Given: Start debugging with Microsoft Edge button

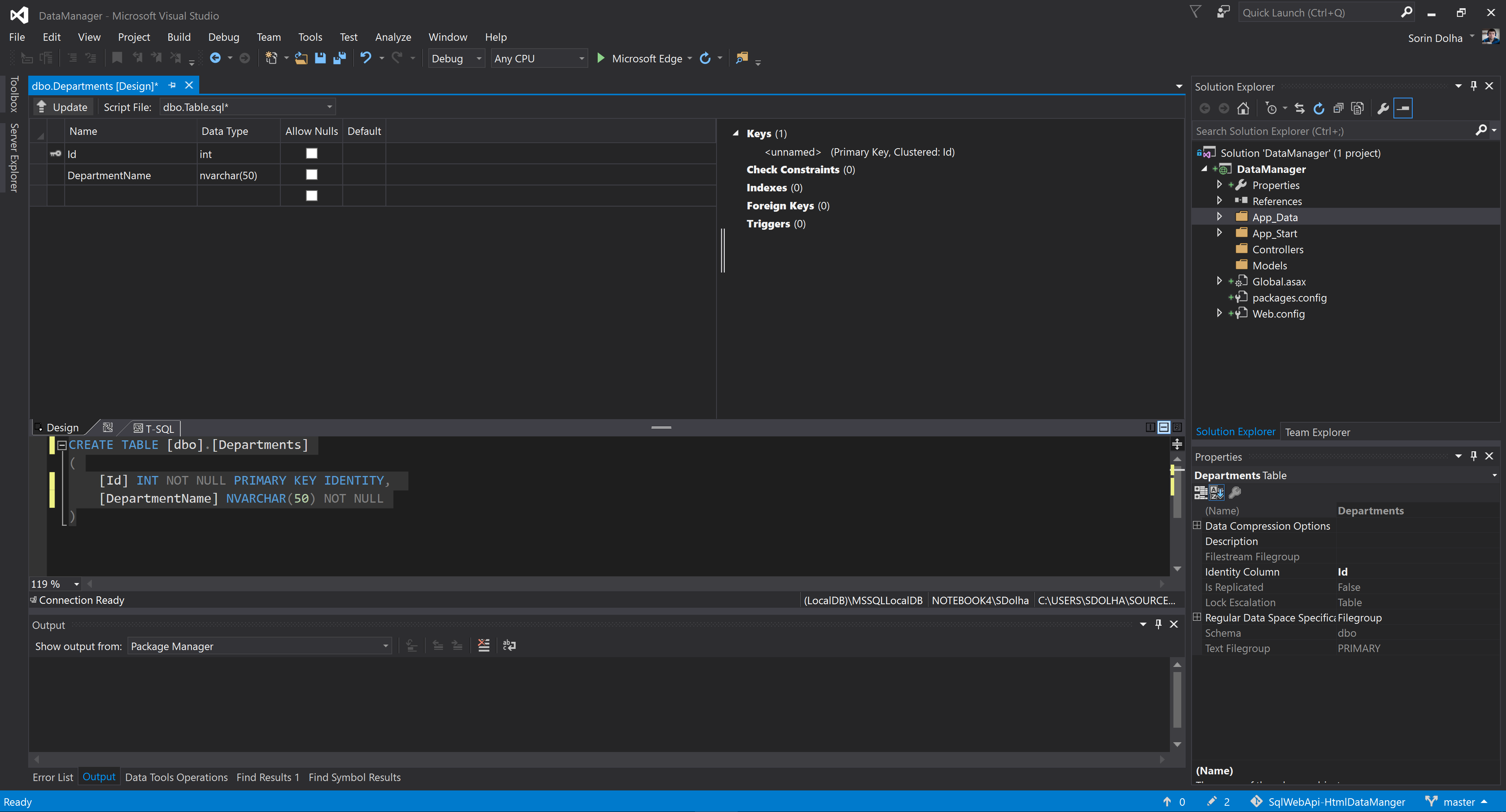Looking at the screenshot, I should 640,58.
